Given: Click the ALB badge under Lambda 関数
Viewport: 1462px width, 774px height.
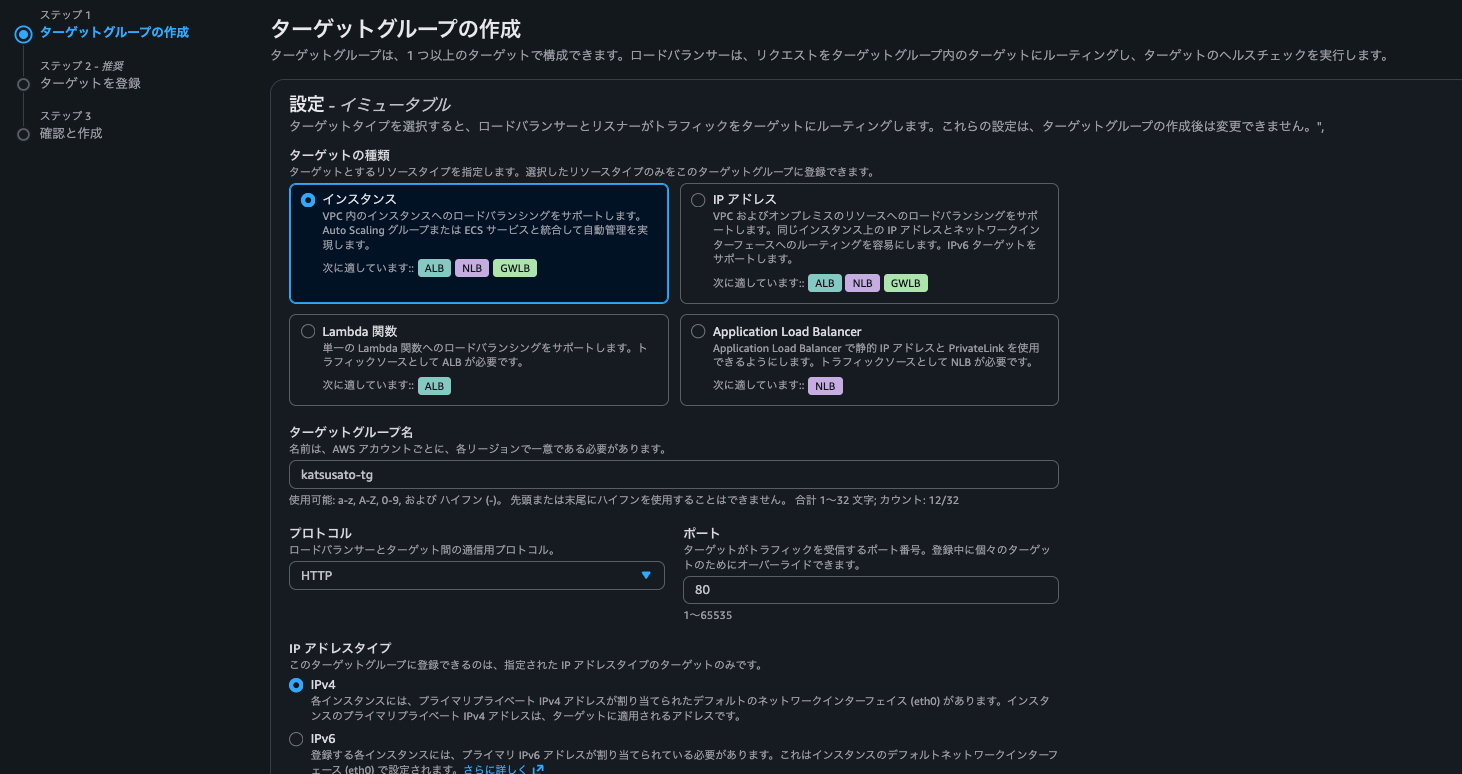Looking at the screenshot, I should coord(434,385).
